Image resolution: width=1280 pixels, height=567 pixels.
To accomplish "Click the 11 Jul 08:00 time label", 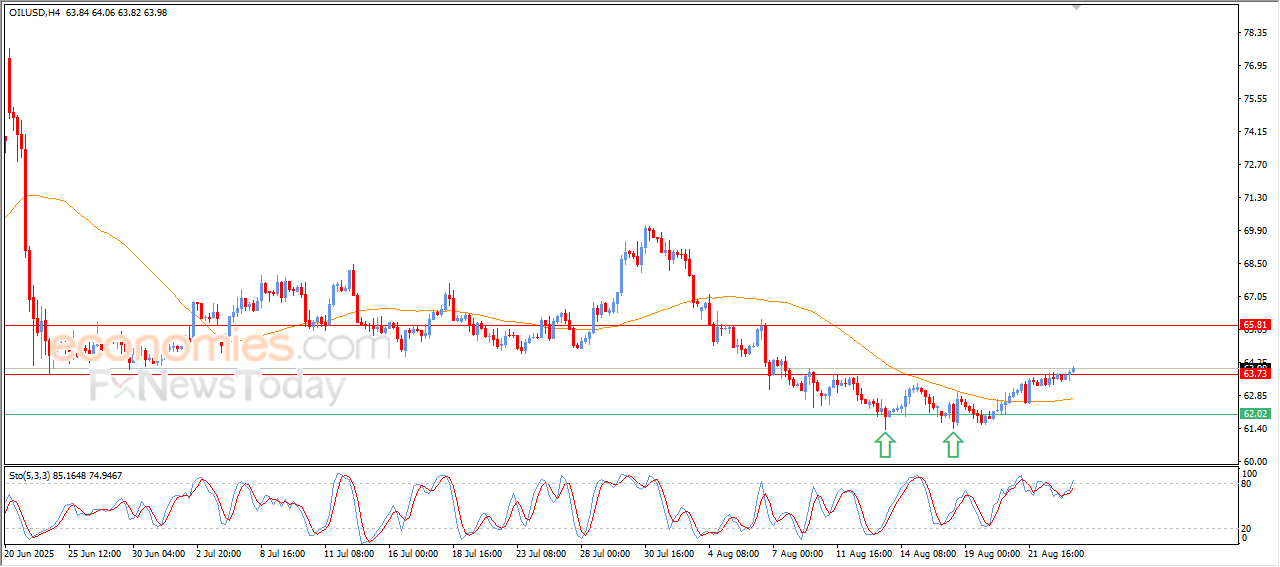I will [349, 553].
